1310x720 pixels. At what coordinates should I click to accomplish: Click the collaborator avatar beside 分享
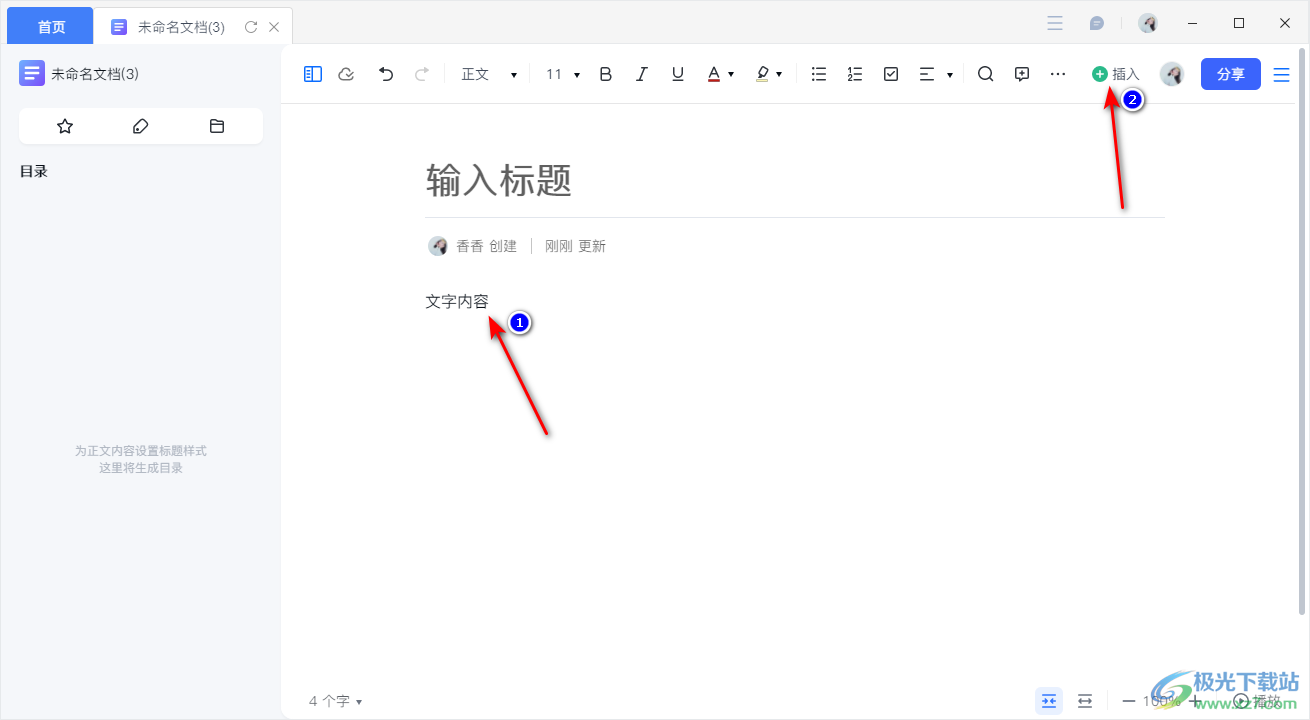[1172, 74]
